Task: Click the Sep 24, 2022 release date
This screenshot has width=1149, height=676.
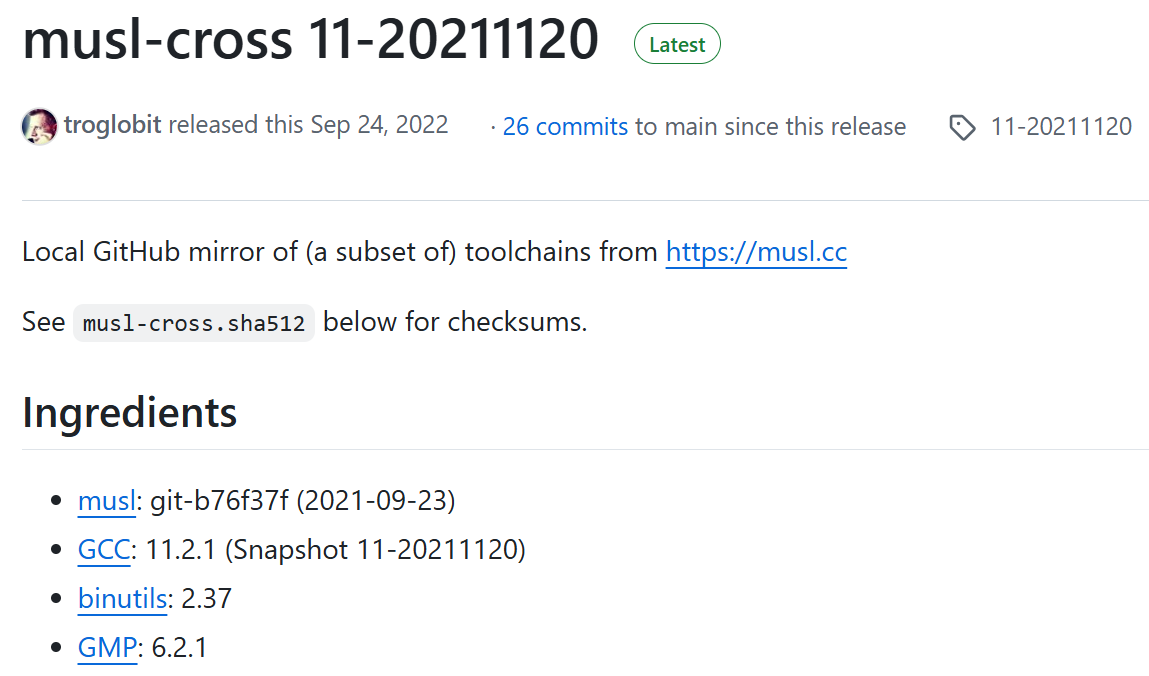Action: (379, 126)
